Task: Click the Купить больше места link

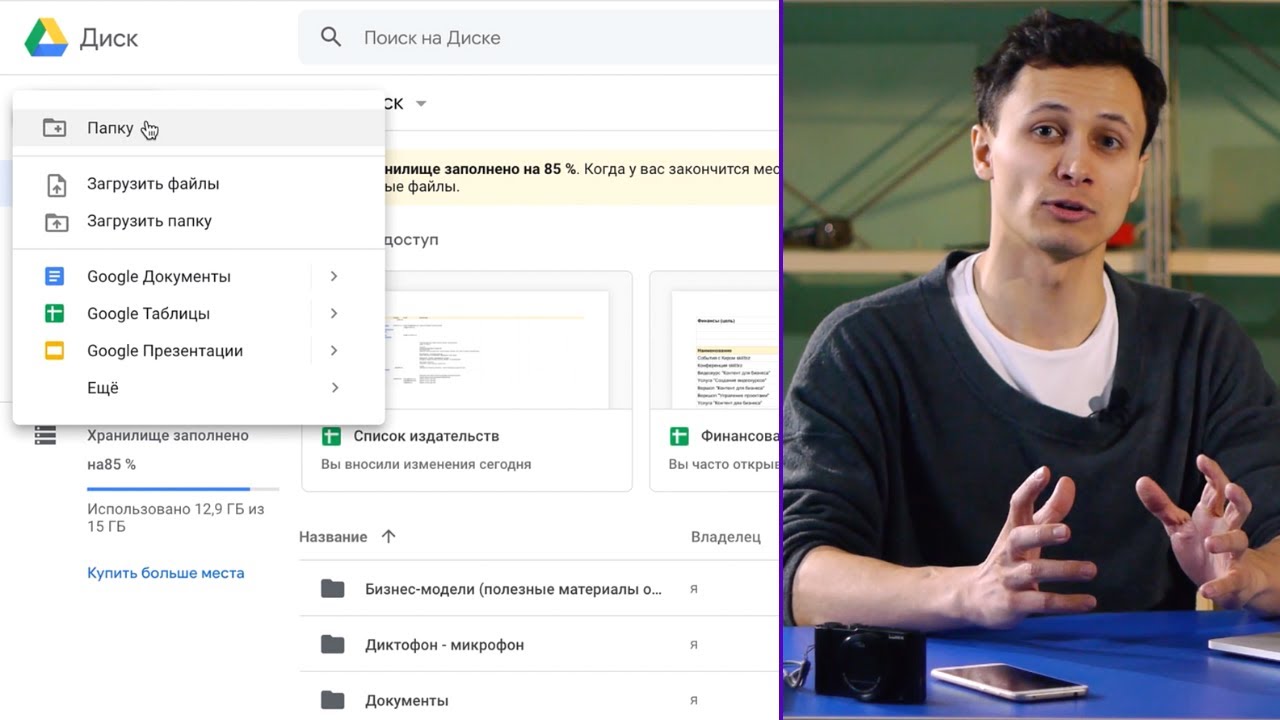Action: 166,573
